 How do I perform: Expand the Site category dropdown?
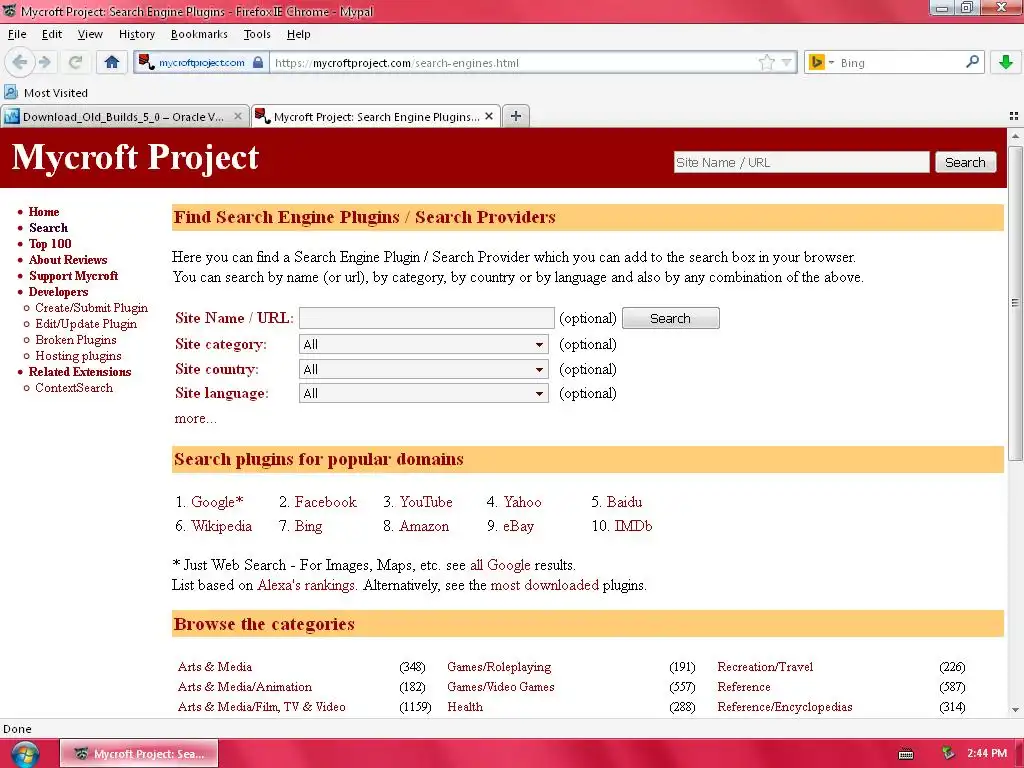coord(423,344)
